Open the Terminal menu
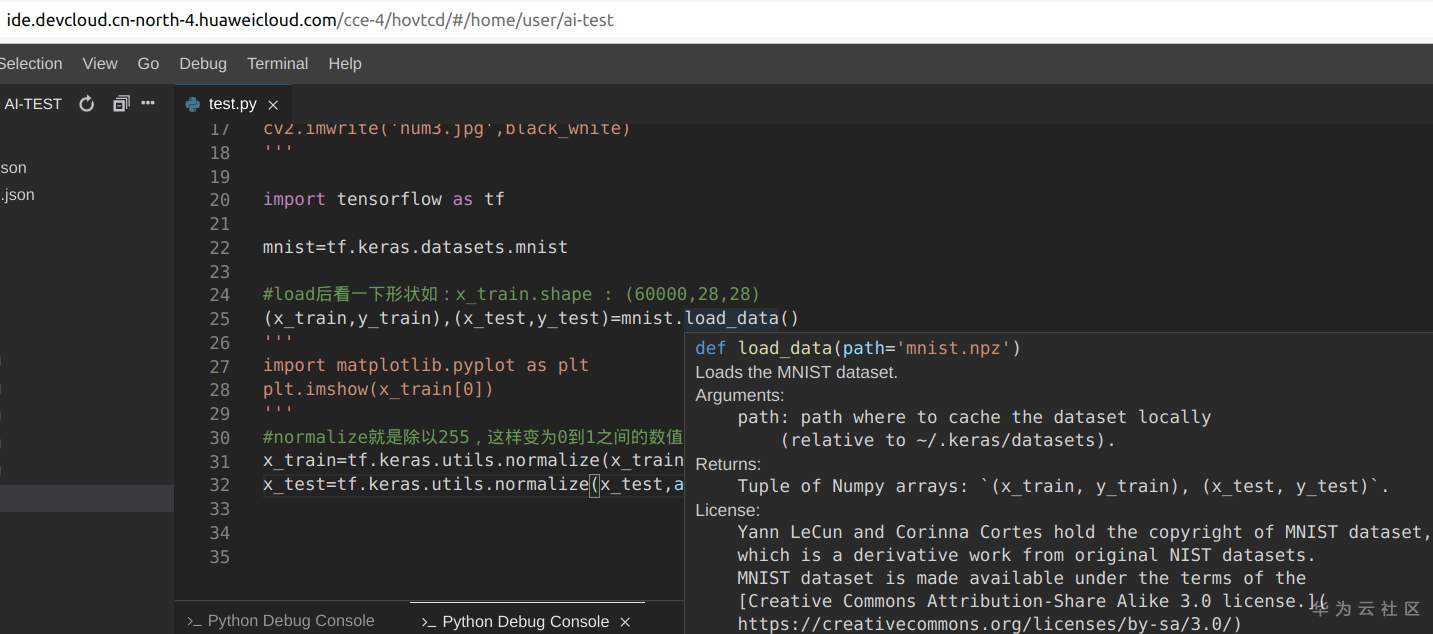This screenshot has width=1433, height=634. point(278,64)
